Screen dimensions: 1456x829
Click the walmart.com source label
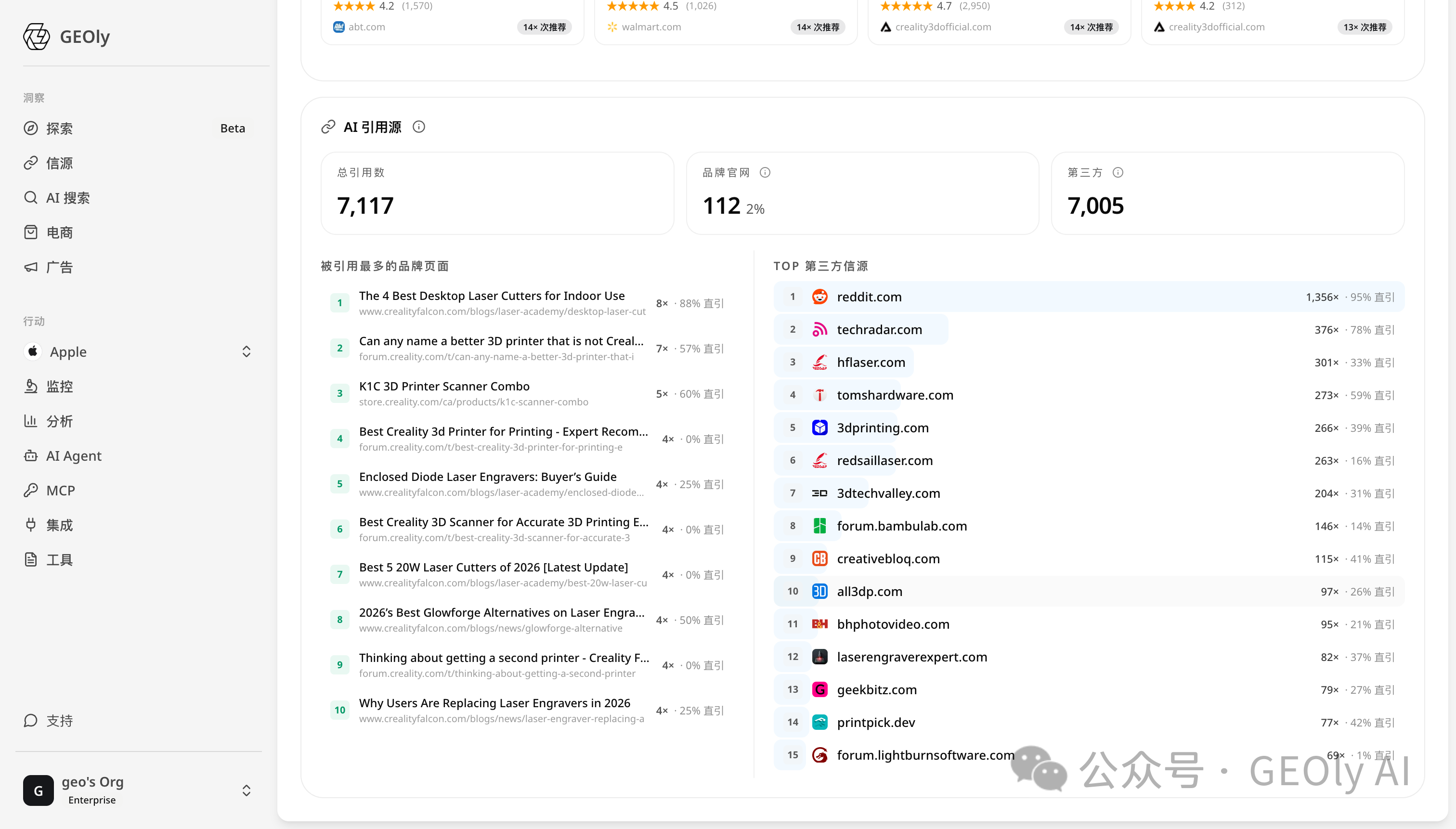coord(651,27)
